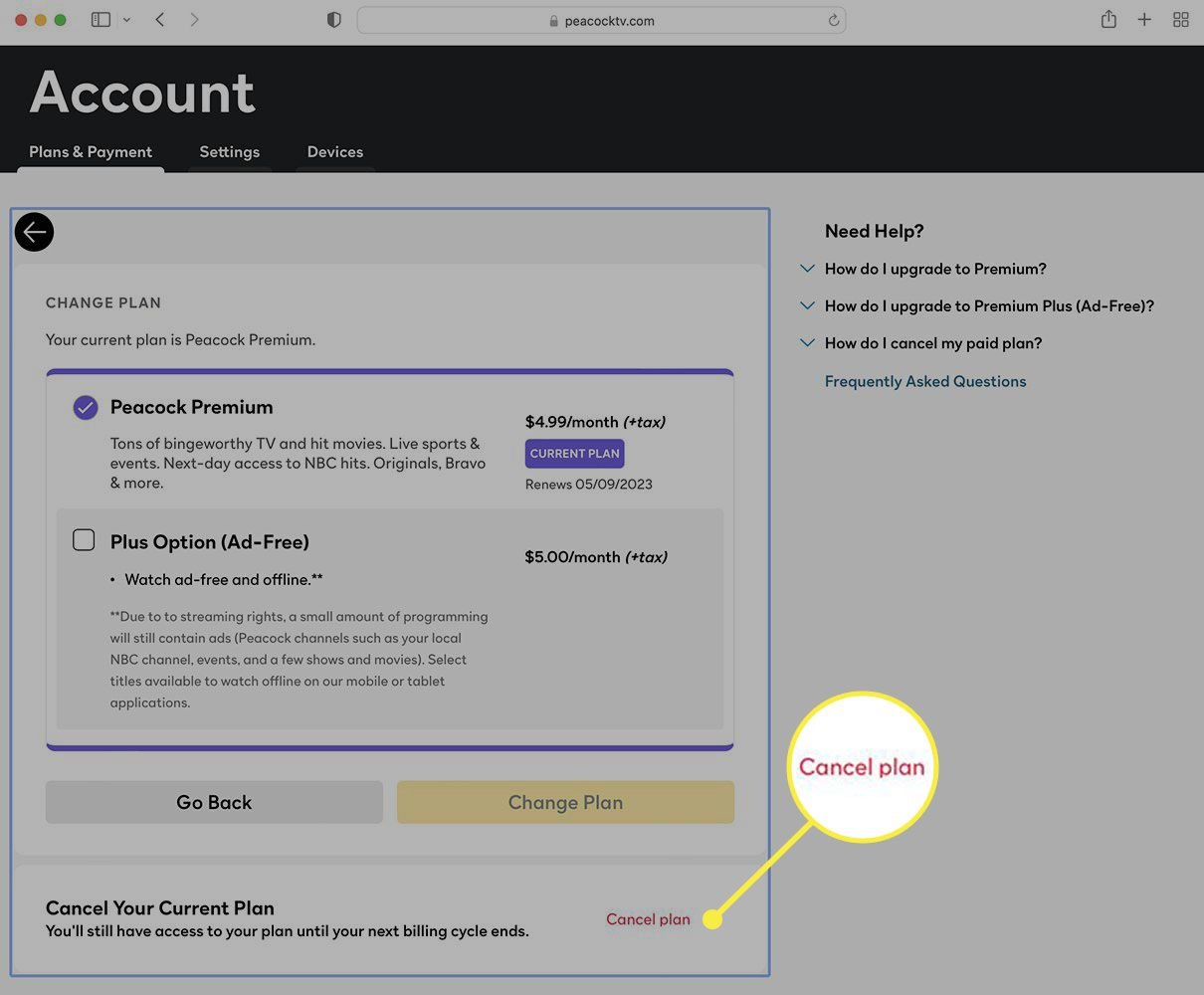This screenshot has height=995, width=1204.
Task: Click the Share icon in Safari toolbar
Action: pos(1107,19)
